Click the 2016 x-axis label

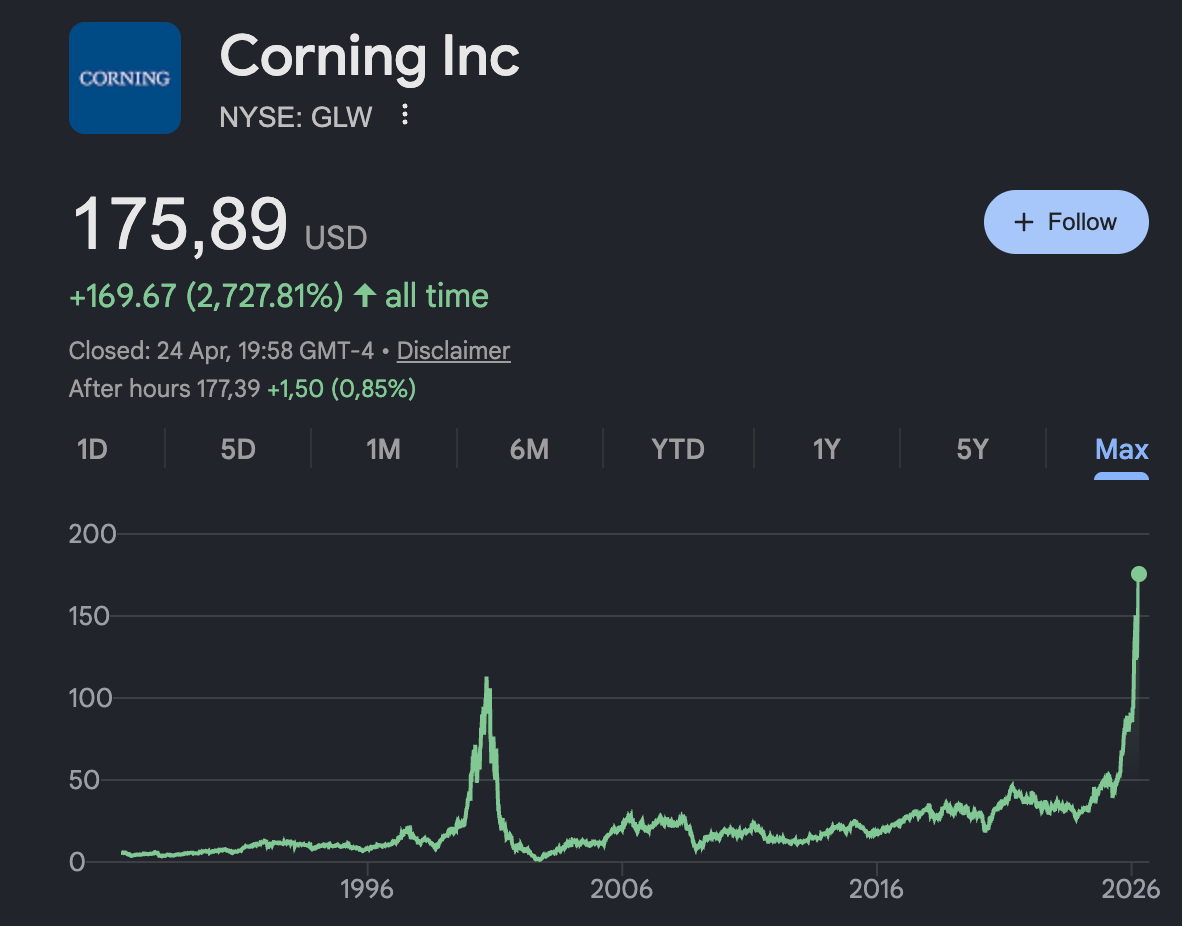coord(876,889)
